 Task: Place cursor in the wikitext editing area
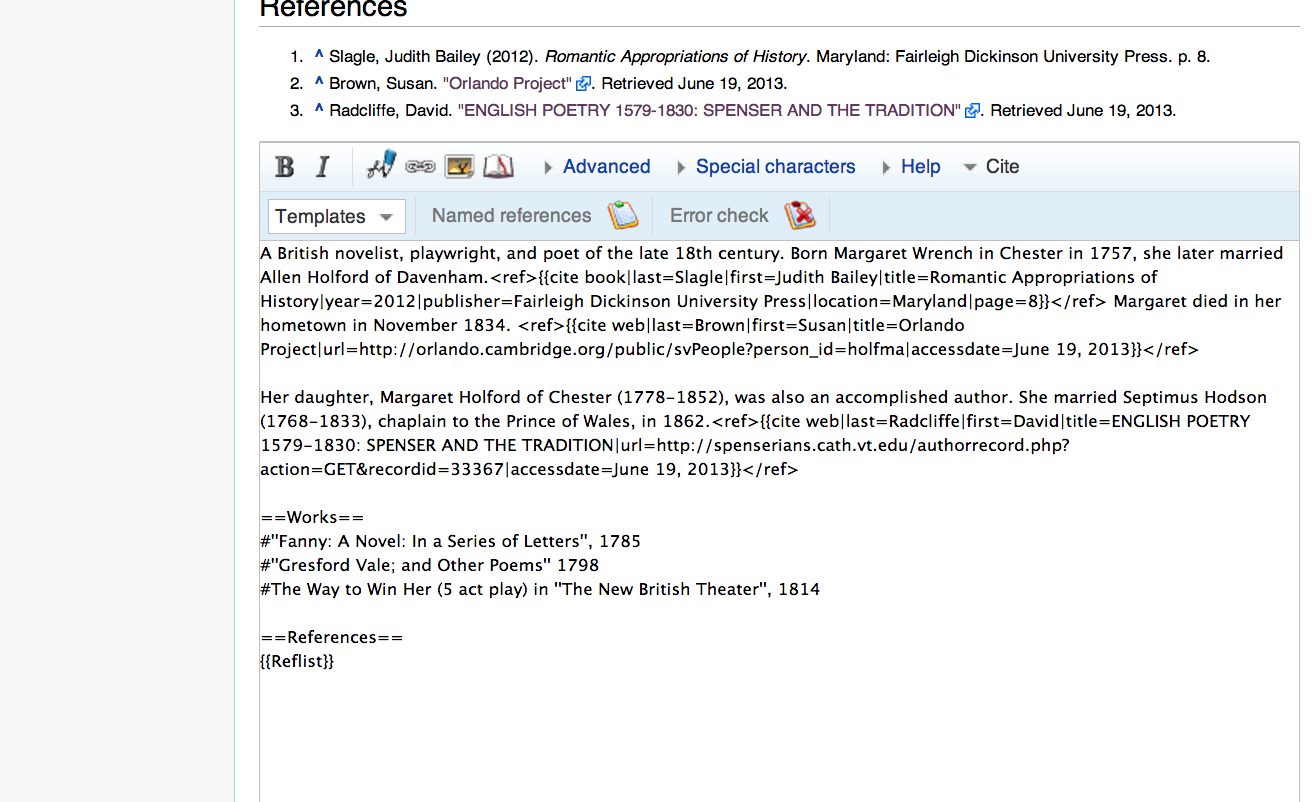pos(779,520)
